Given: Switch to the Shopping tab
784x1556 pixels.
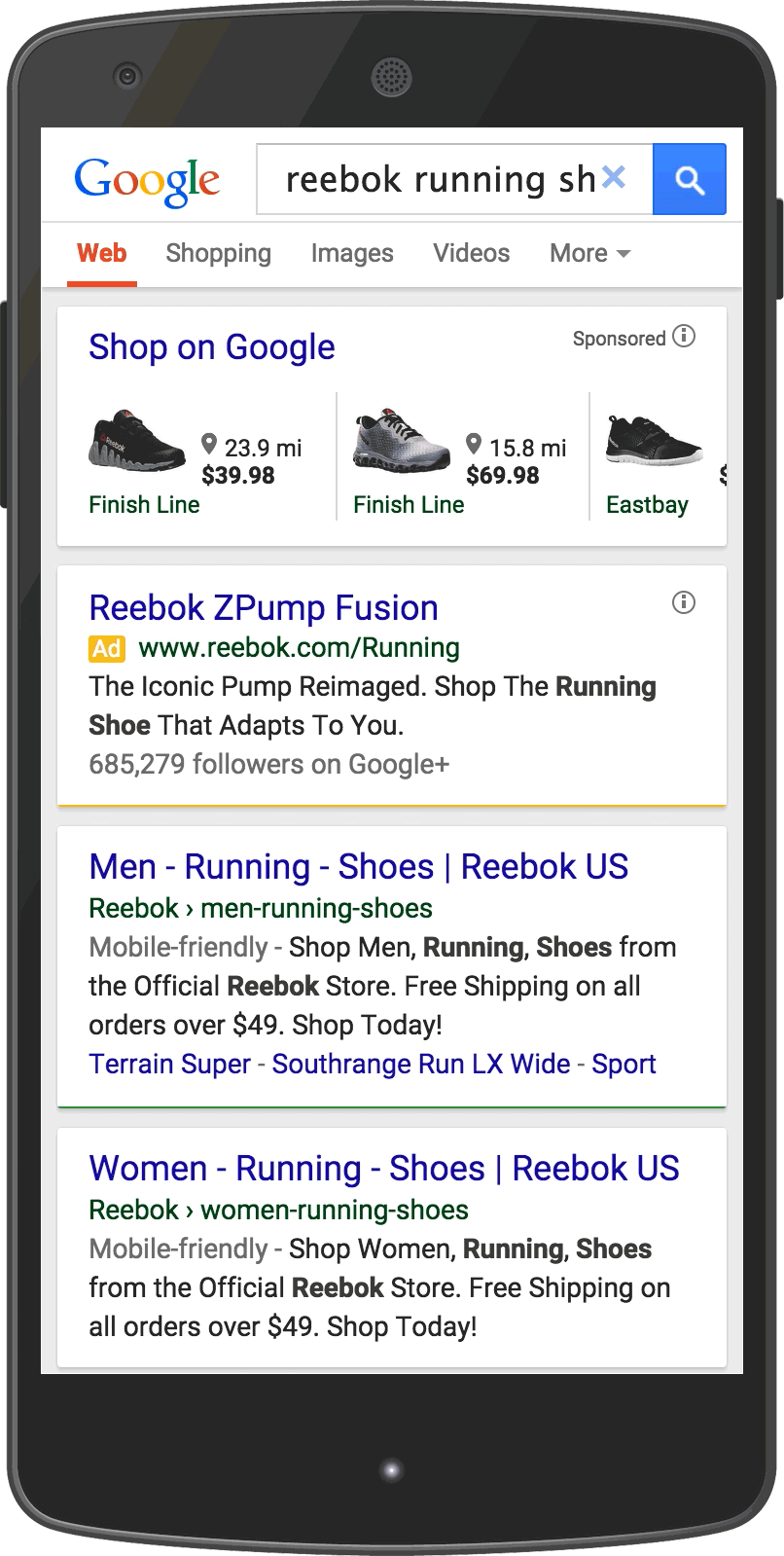Looking at the screenshot, I should (x=218, y=253).
